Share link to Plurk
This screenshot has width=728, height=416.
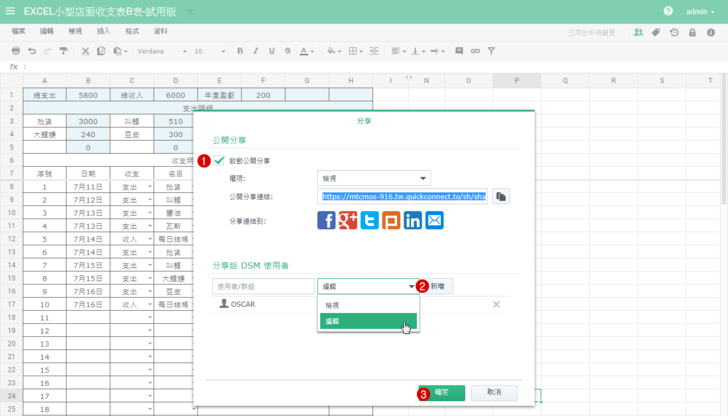pyautogui.click(x=391, y=221)
